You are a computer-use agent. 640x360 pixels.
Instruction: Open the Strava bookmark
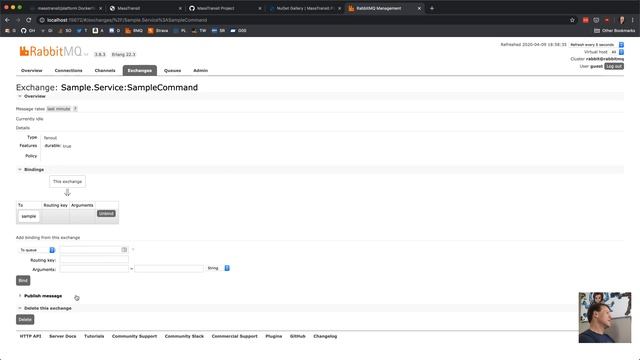[x=158, y=31]
